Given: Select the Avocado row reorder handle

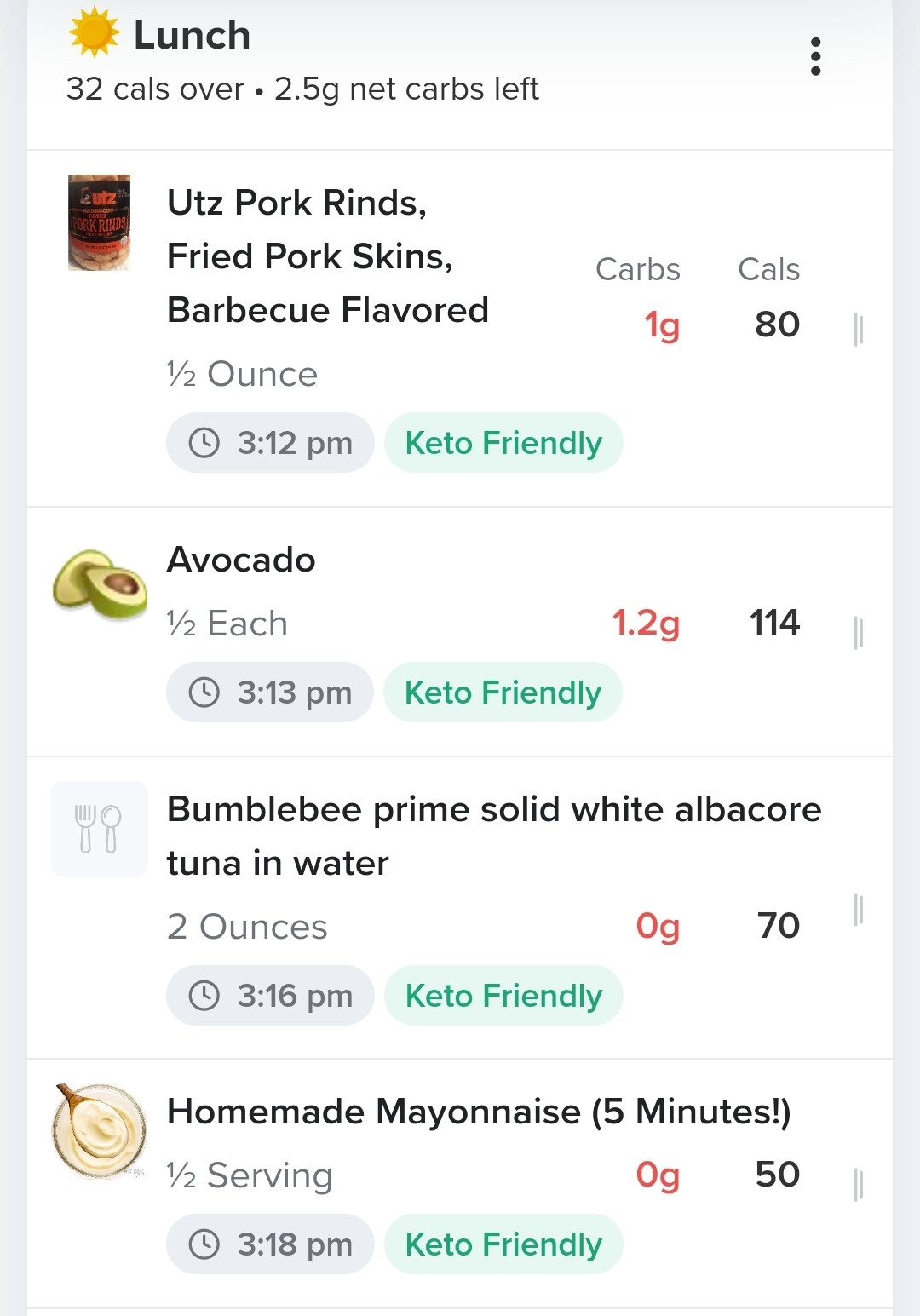Looking at the screenshot, I should [859, 633].
